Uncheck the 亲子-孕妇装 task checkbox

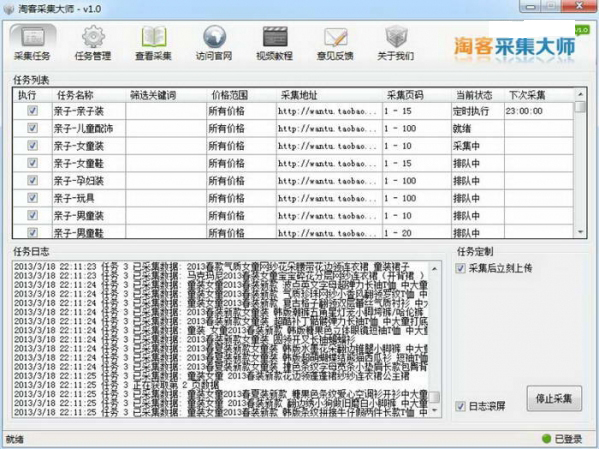[x=32, y=180]
